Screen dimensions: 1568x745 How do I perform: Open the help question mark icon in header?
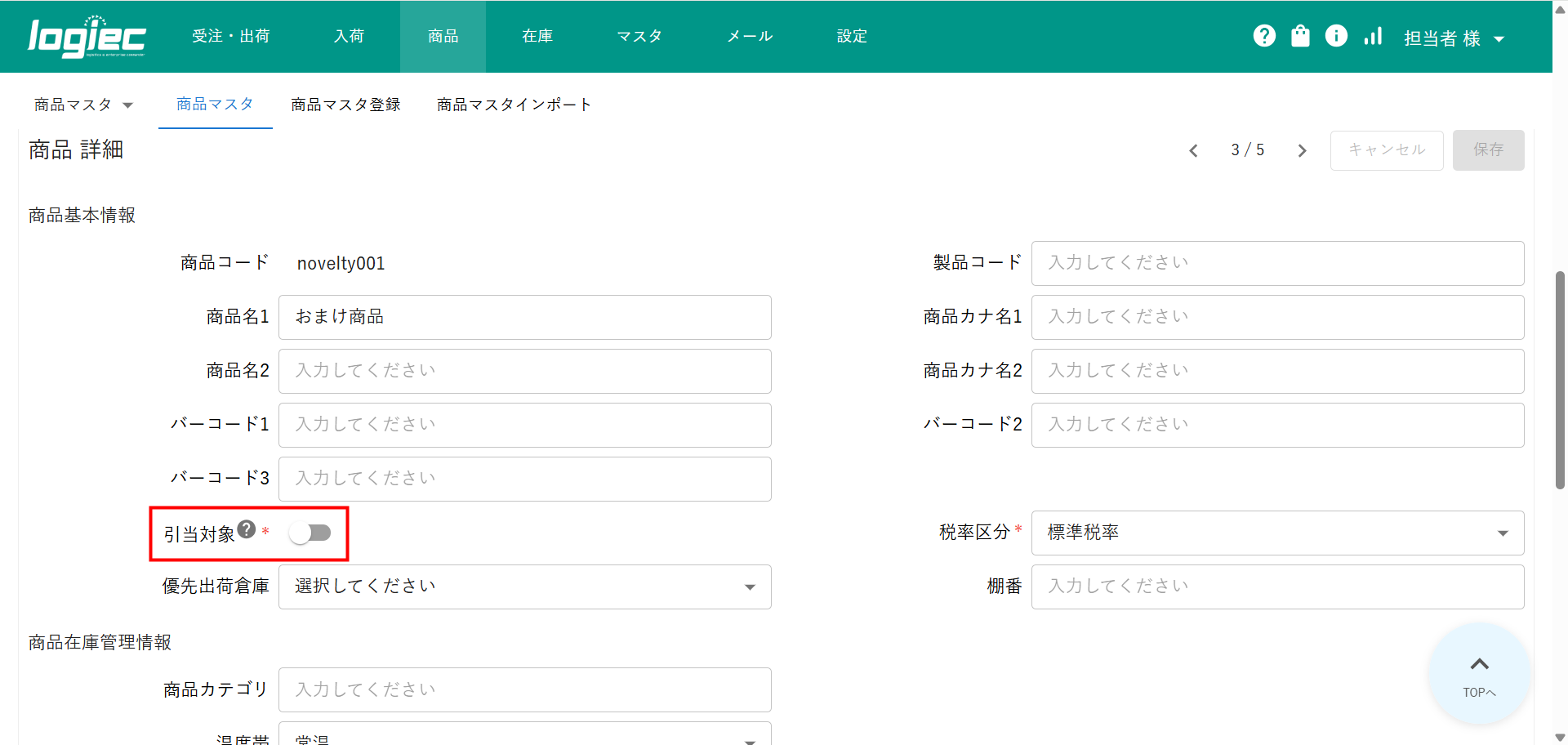click(x=1264, y=36)
